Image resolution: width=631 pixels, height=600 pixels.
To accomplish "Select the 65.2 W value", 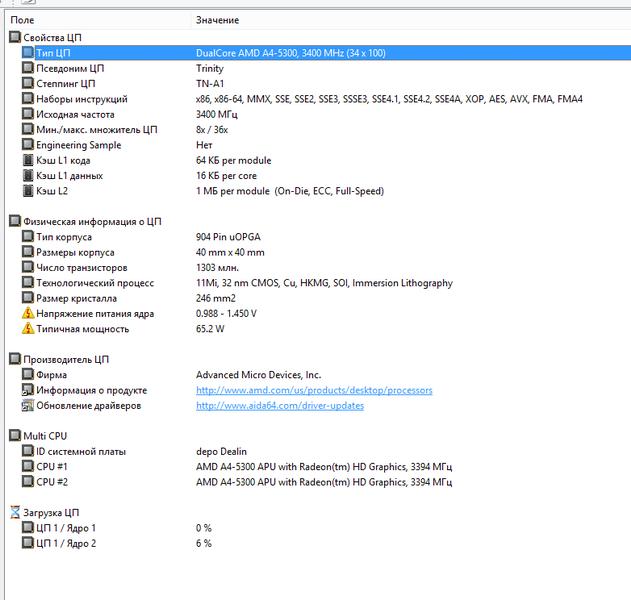I will pos(210,329).
